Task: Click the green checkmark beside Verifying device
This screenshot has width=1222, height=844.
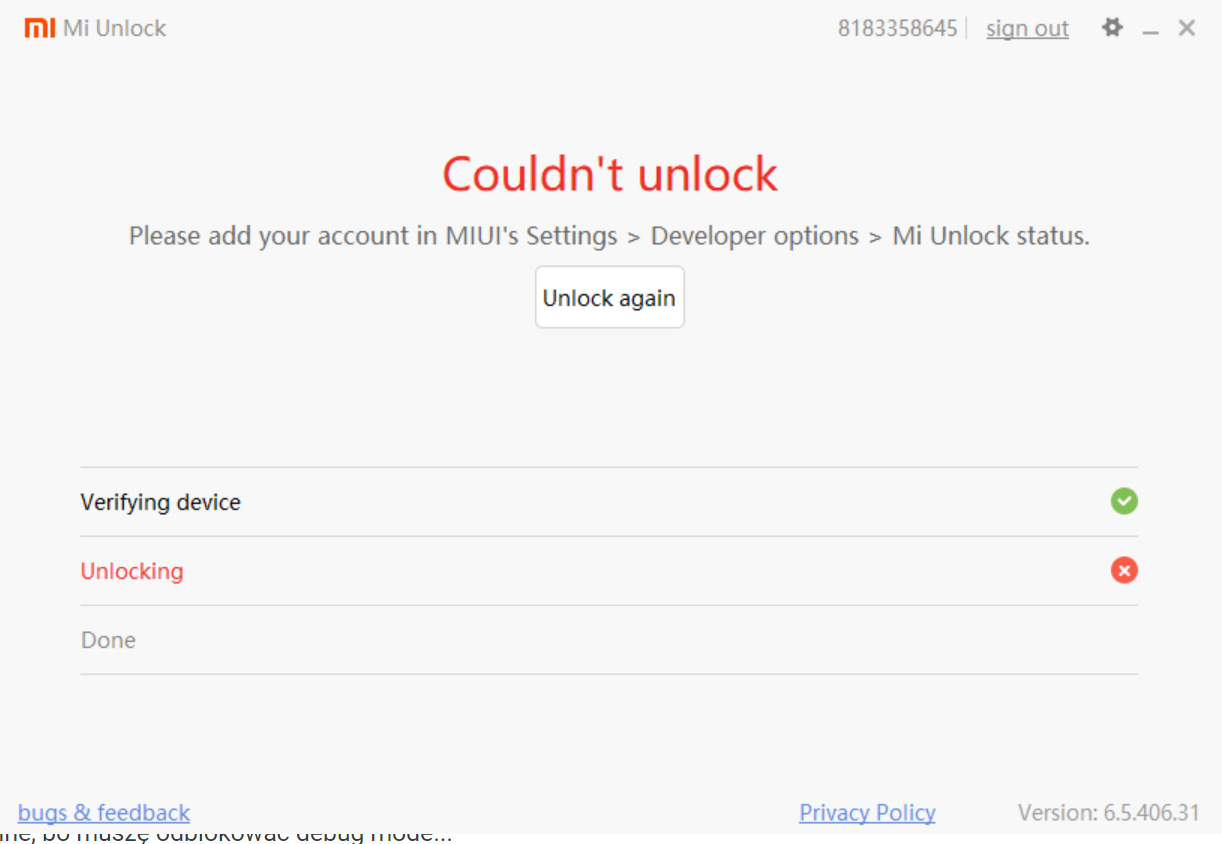Action: tap(1124, 501)
